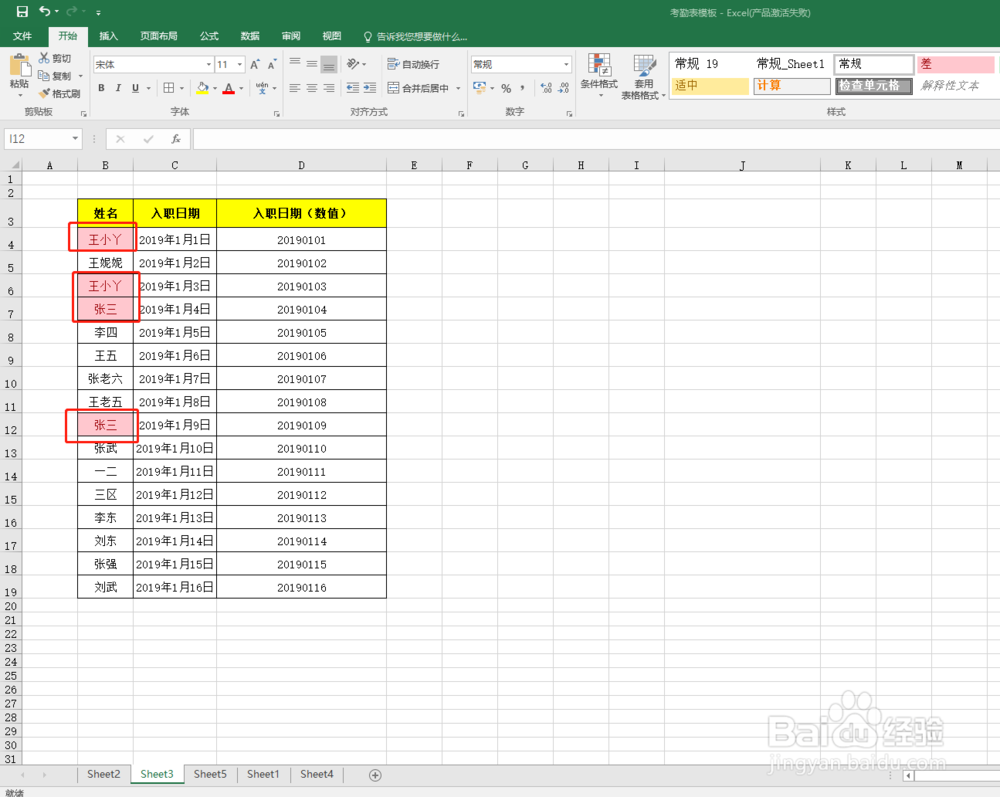Screen dimensions: 1000x797
Task: Toggle Italic formatting
Action: pos(118,88)
